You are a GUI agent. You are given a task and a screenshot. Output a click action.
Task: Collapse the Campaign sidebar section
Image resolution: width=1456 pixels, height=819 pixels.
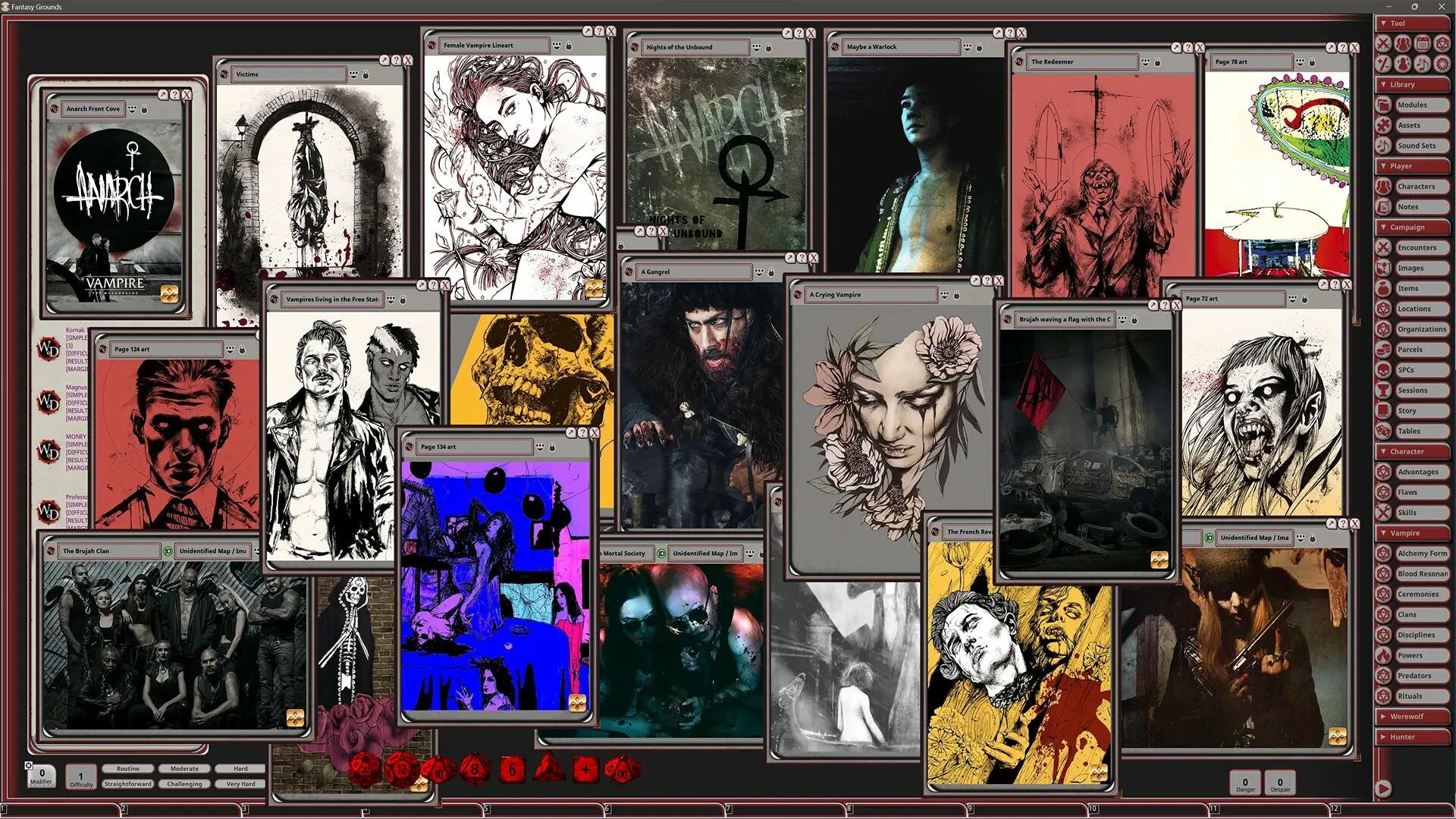[x=1407, y=227]
